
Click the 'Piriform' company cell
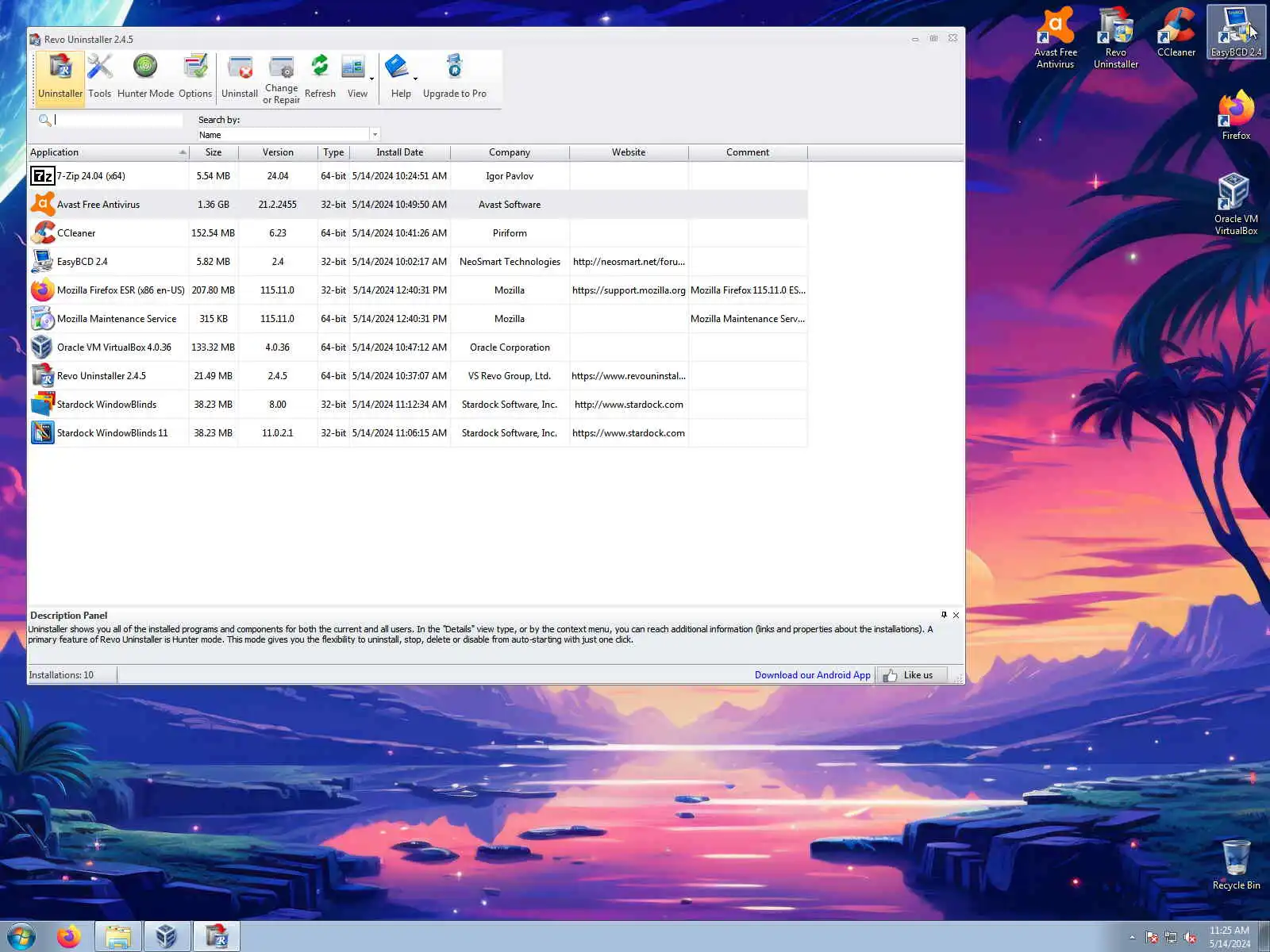tap(510, 233)
